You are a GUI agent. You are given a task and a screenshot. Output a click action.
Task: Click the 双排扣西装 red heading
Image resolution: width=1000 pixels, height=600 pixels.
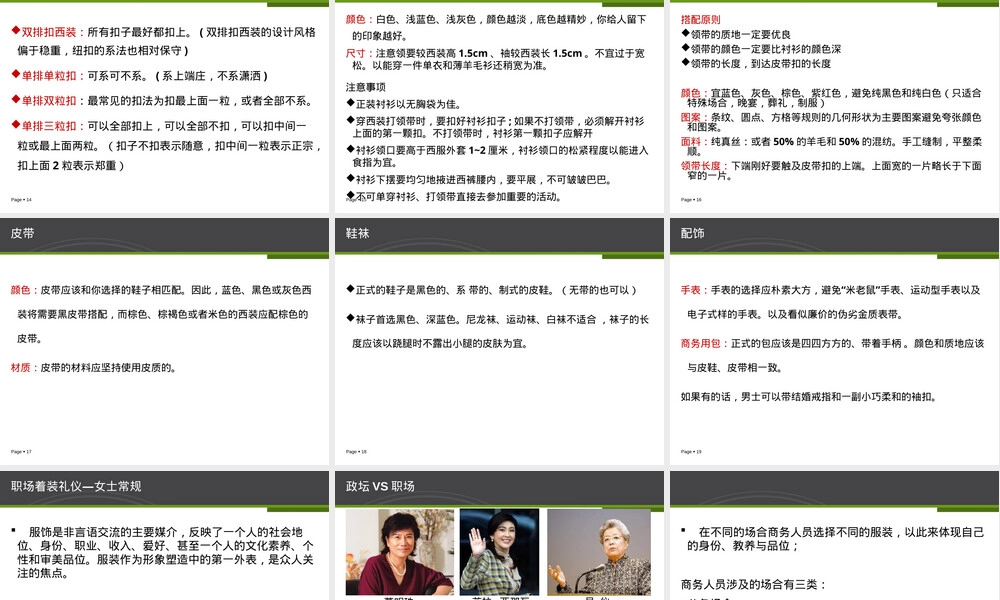pos(48,32)
